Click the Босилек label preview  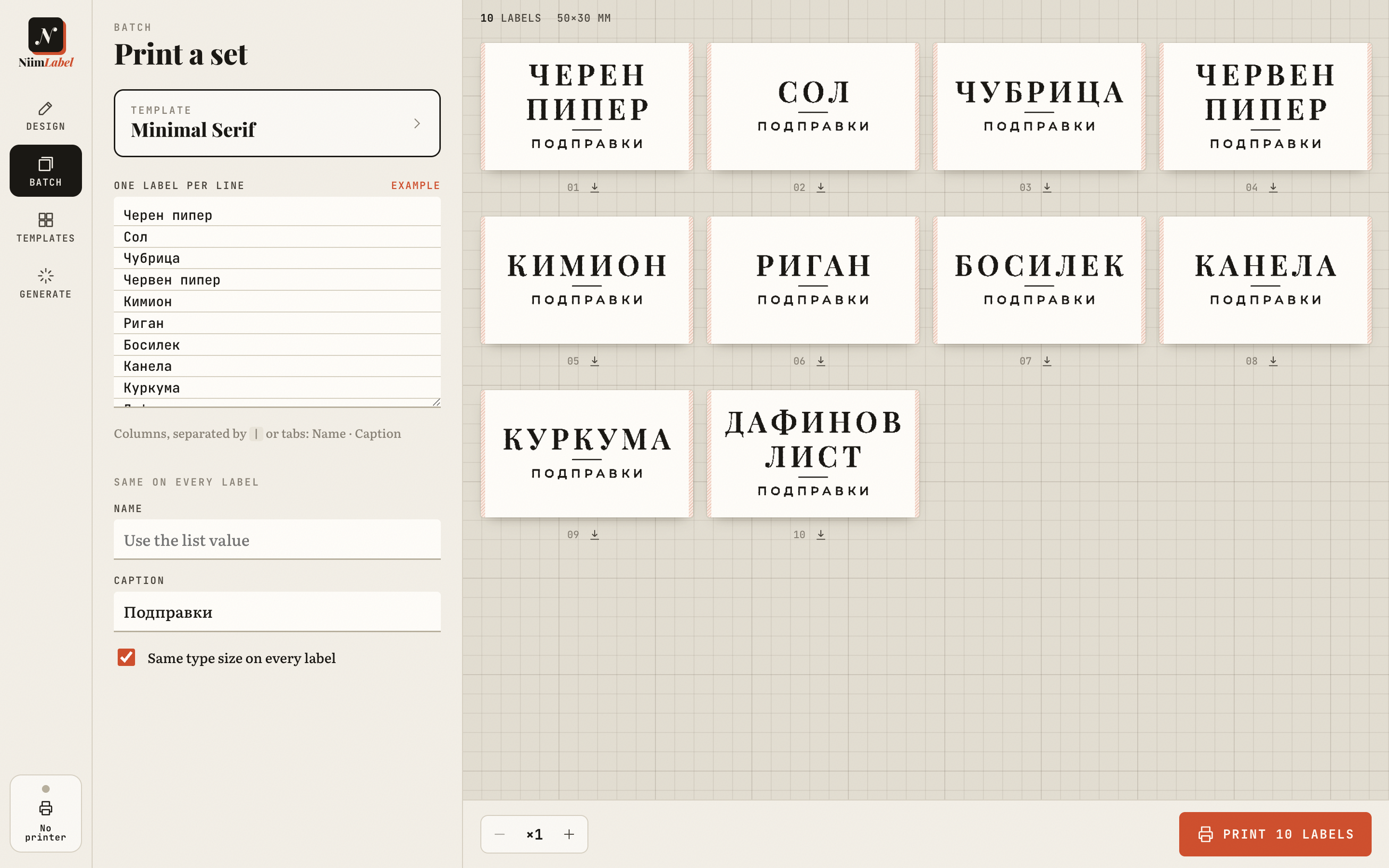tap(1039, 280)
